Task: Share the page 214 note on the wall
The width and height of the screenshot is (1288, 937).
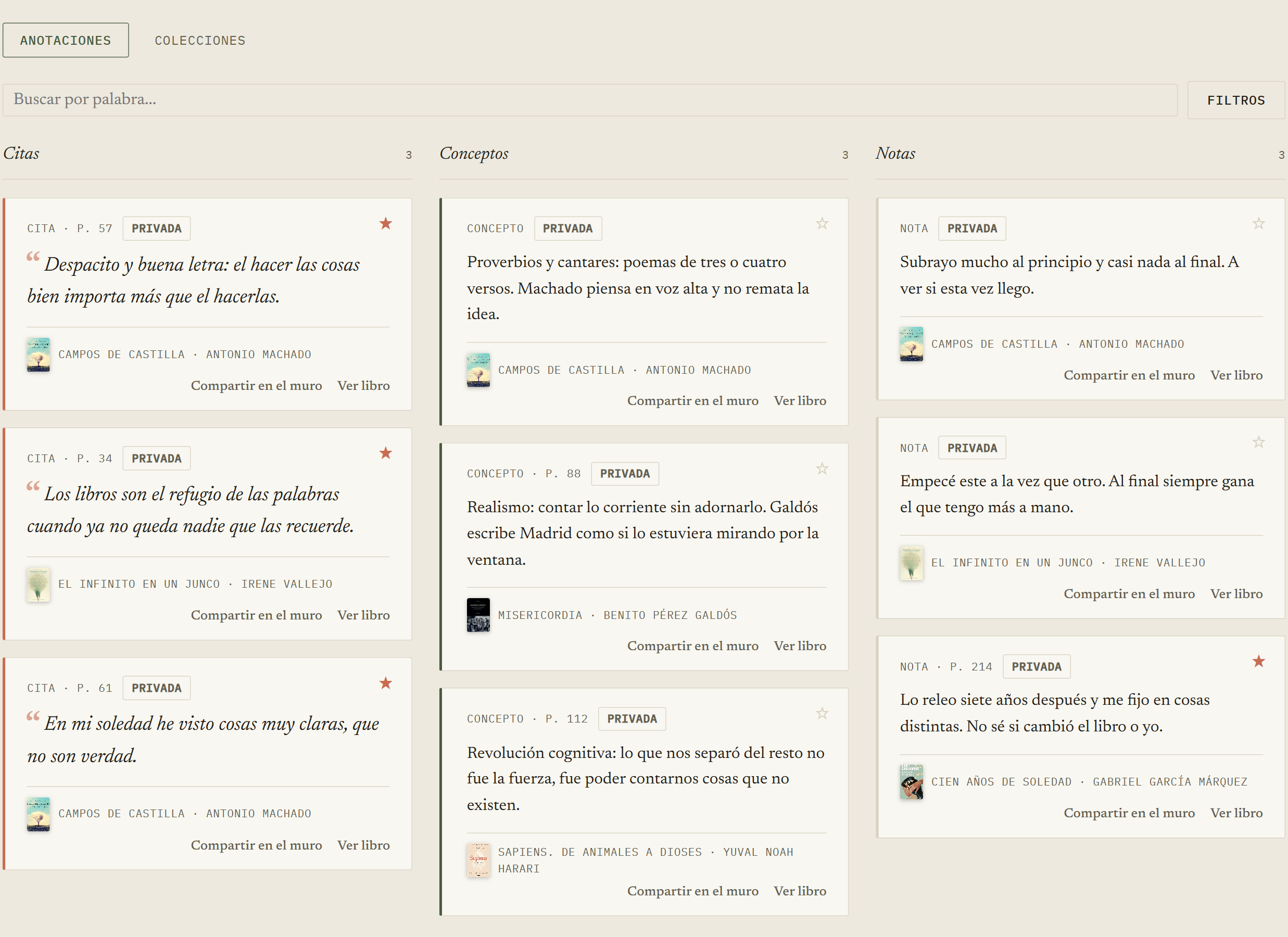Action: (1129, 813)
